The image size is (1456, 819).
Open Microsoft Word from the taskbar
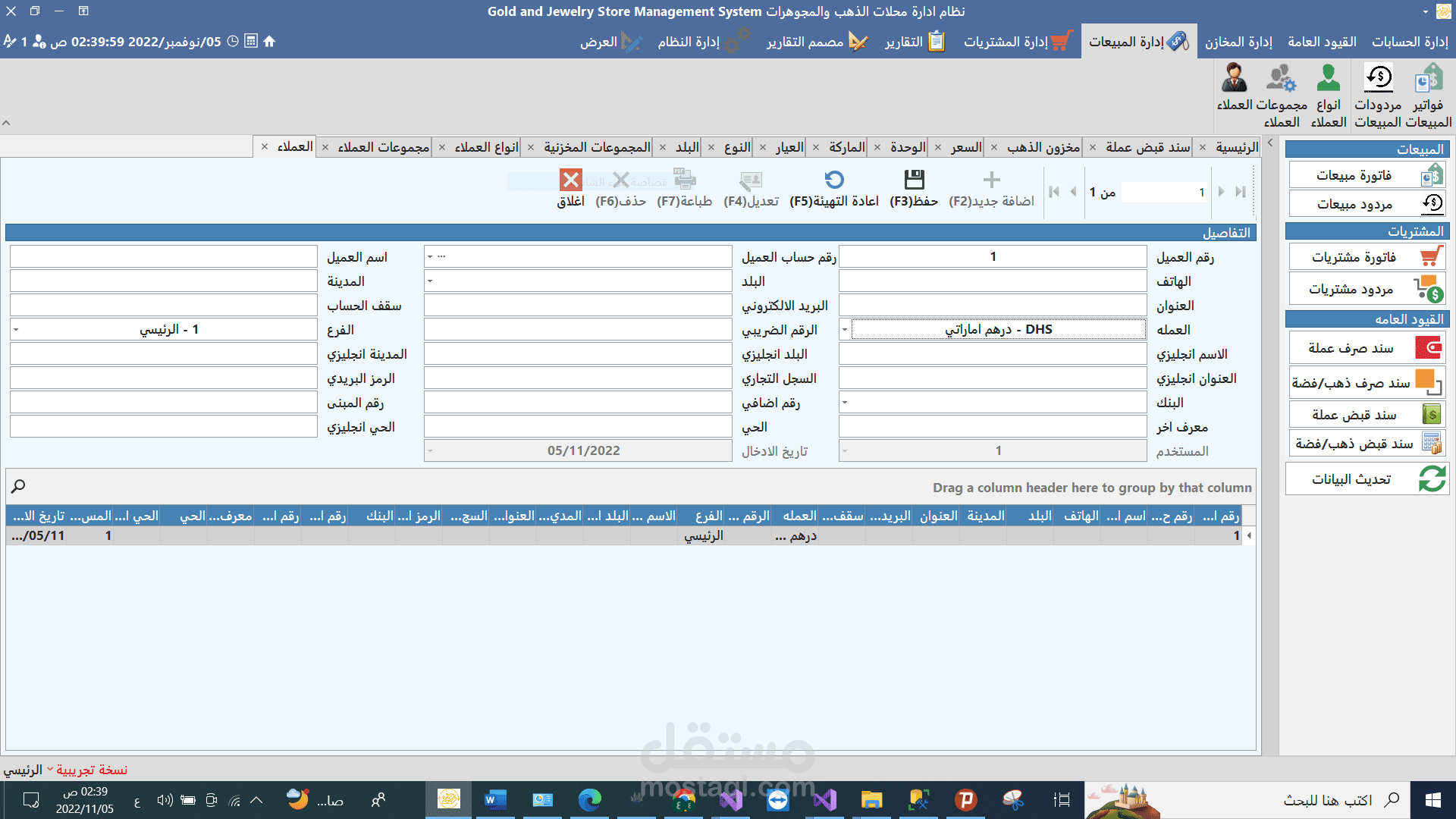[495, 800]
